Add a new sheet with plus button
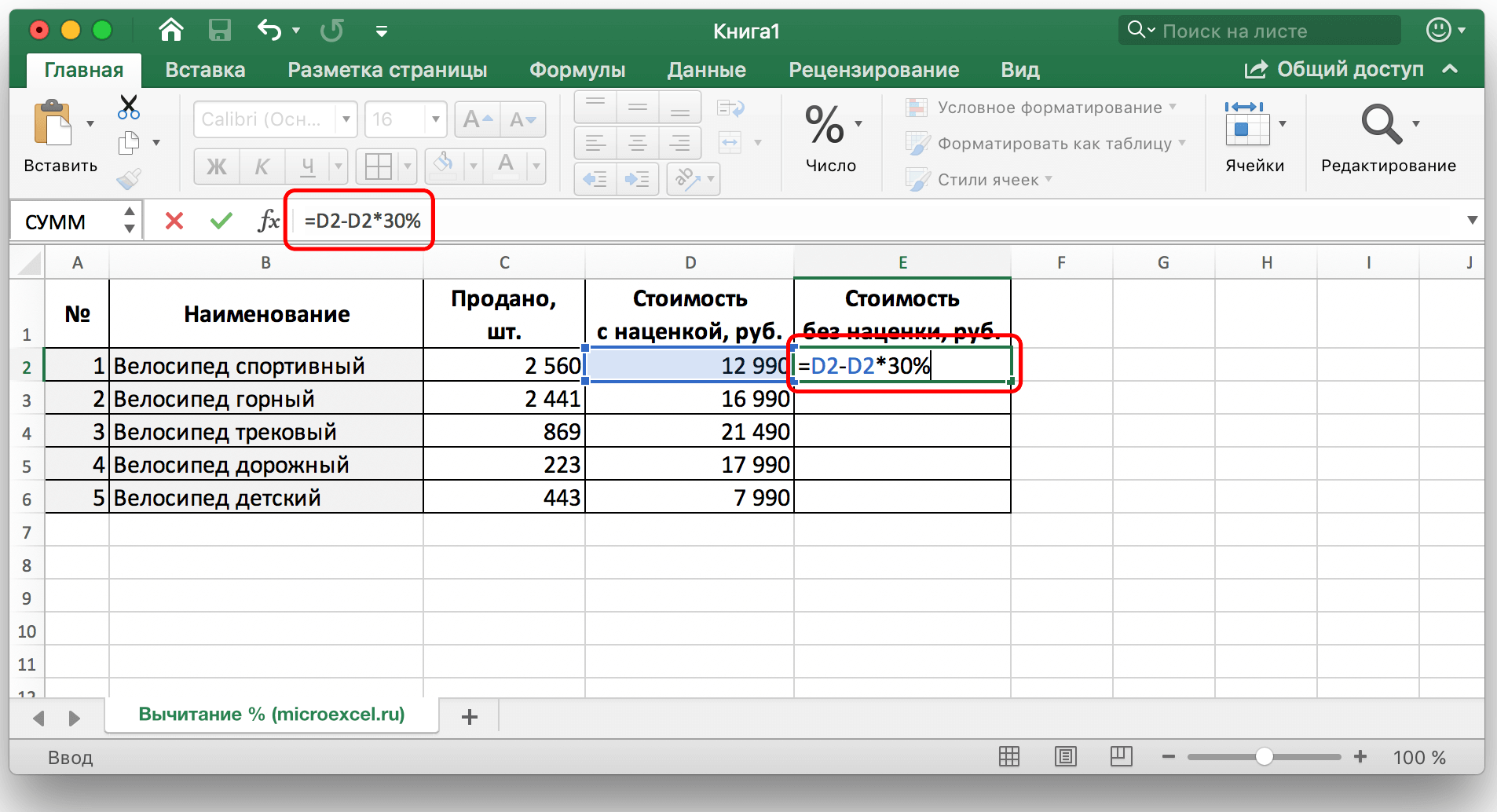The height and width of the screenshot is (812, 1497). (470, 717)
